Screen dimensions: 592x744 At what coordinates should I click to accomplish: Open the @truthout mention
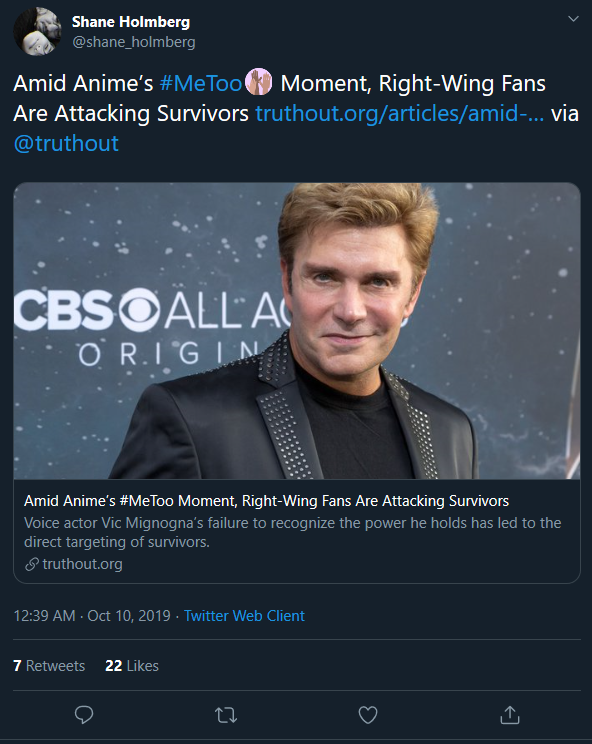pyautogui.click(x=66, y=143)
